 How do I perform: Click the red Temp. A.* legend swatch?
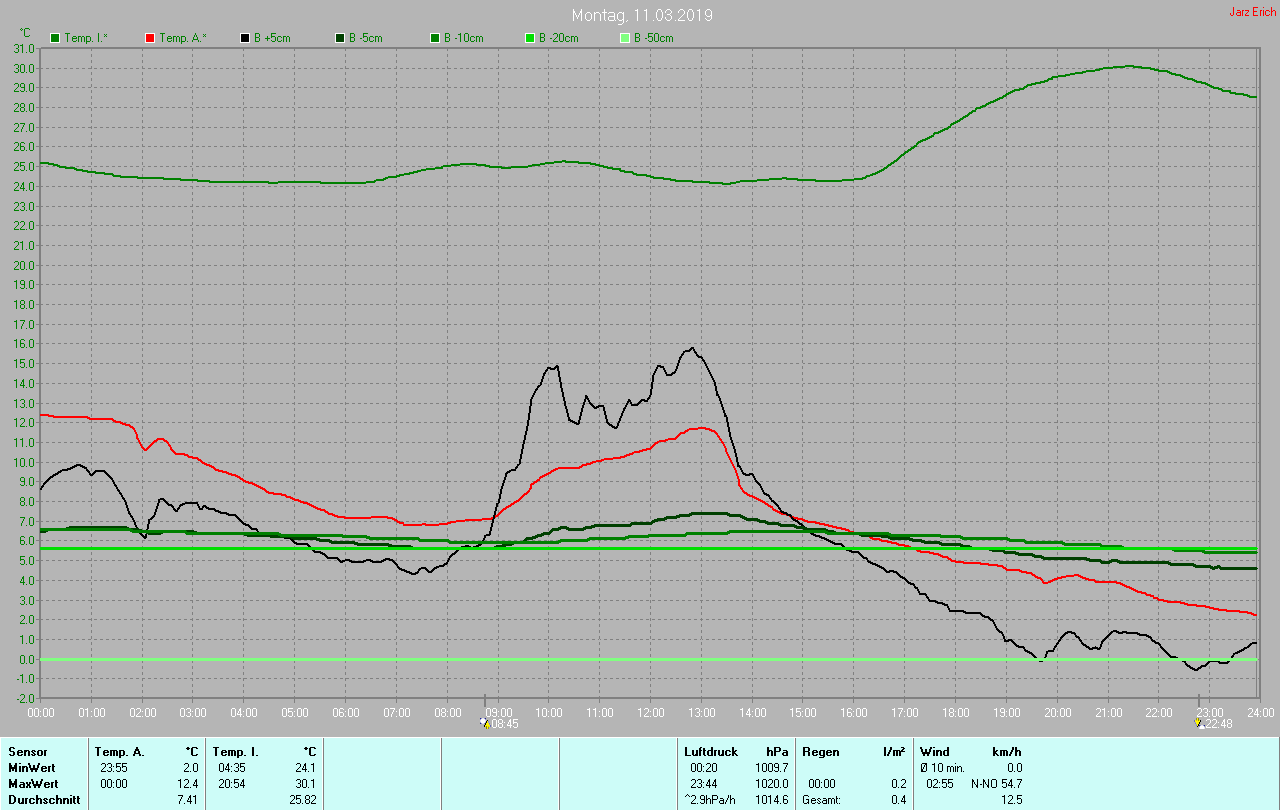coord(150,38)
